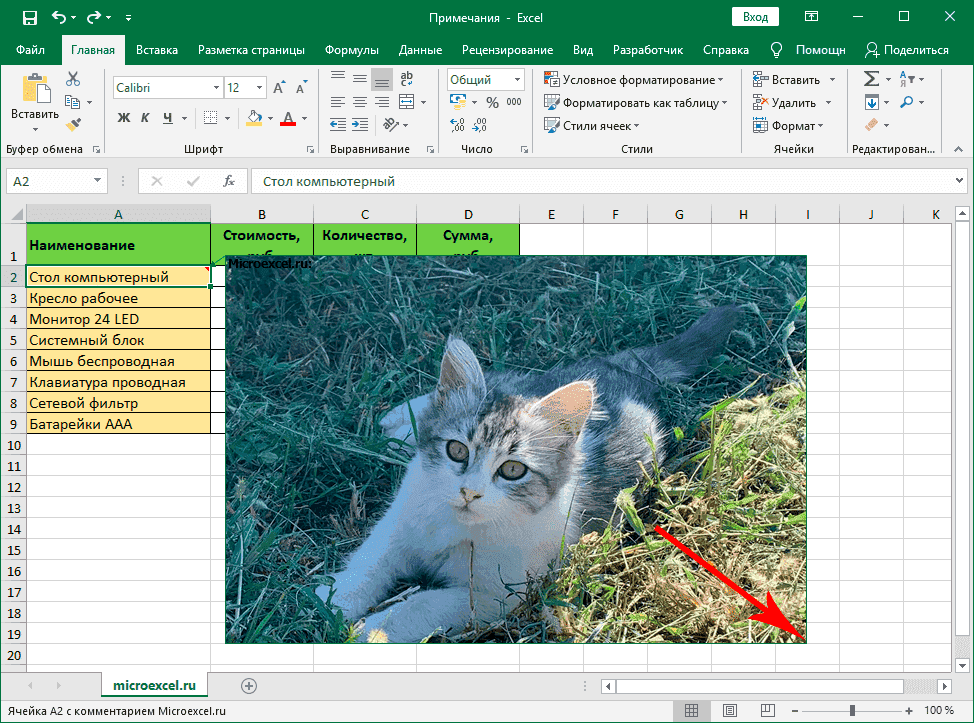Screen dimensions: 974x723
Task: Click the insert function fx icon
Action: pos(229,181)
